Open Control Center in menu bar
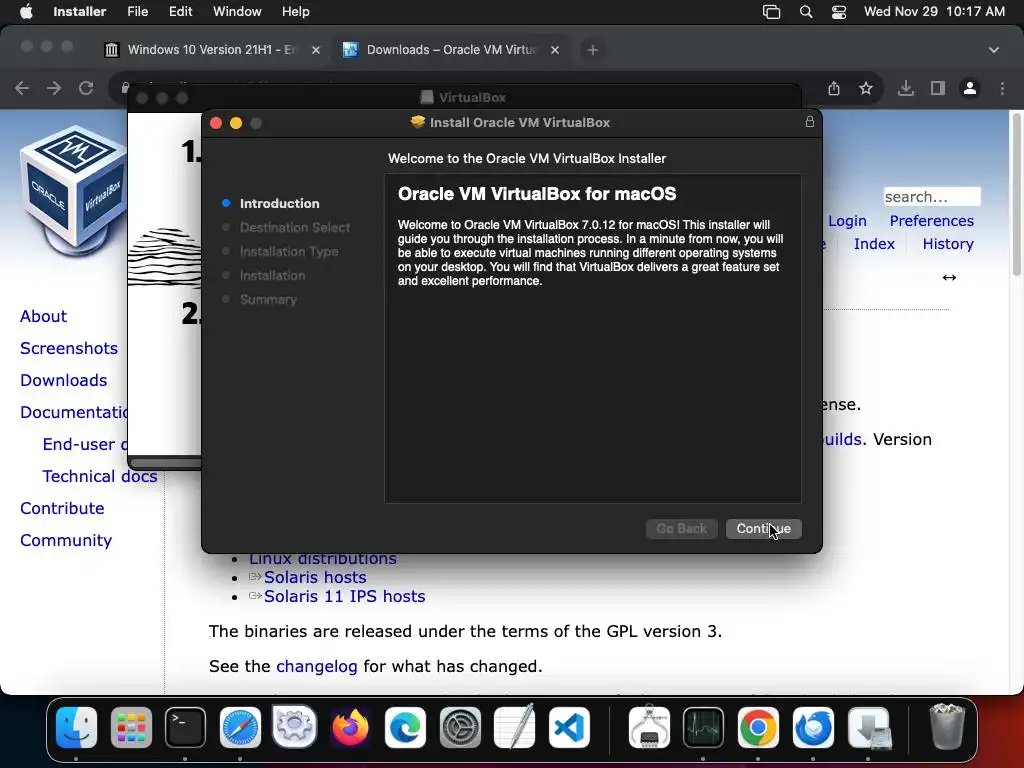Viewport: 1024px width, 768px height. point(839,12)
